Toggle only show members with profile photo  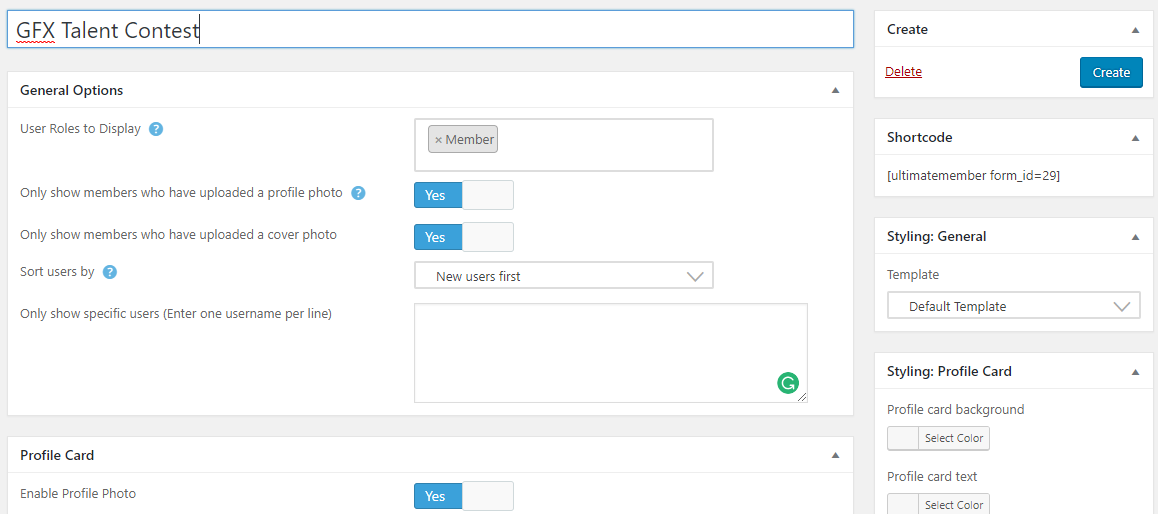click(x=463, y=195)
